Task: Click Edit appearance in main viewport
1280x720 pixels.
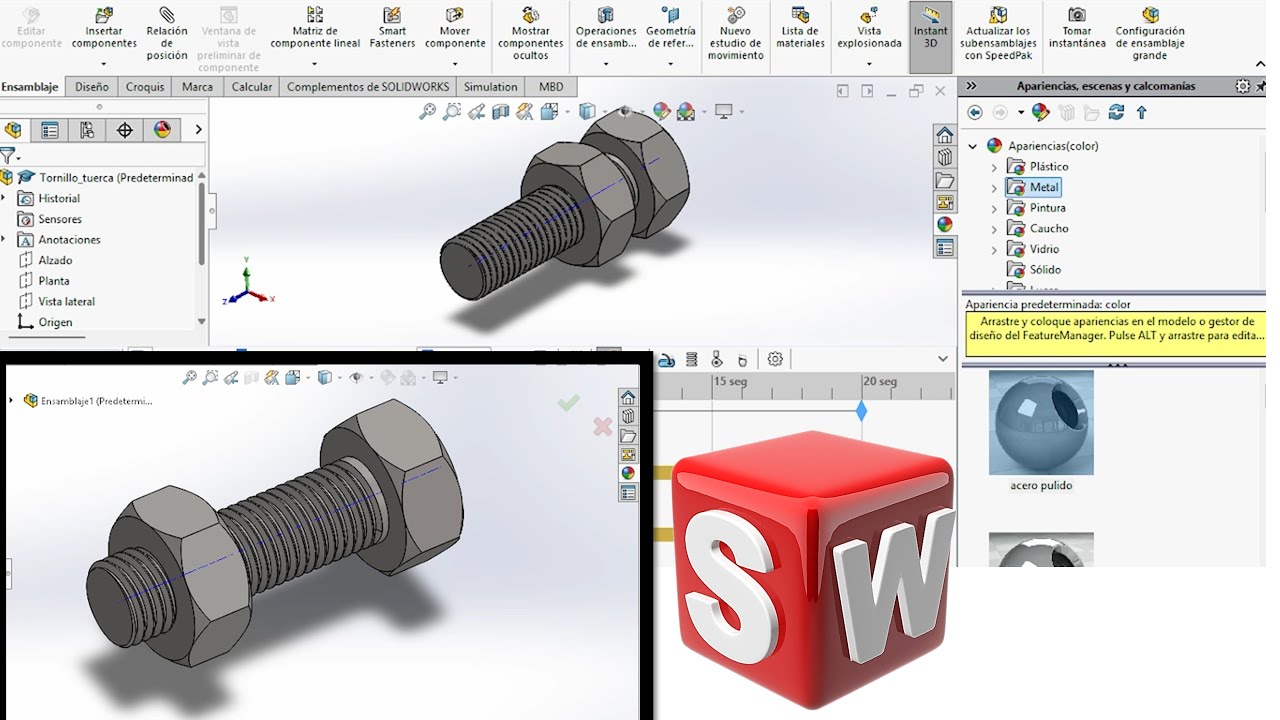Action: 661,111
